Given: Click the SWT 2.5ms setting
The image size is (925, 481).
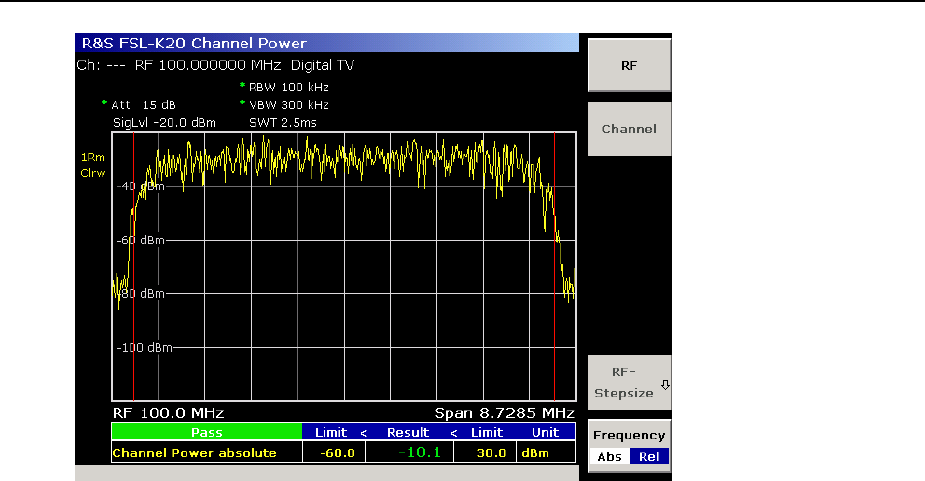Looking at the screenshot, I should 283,123.
